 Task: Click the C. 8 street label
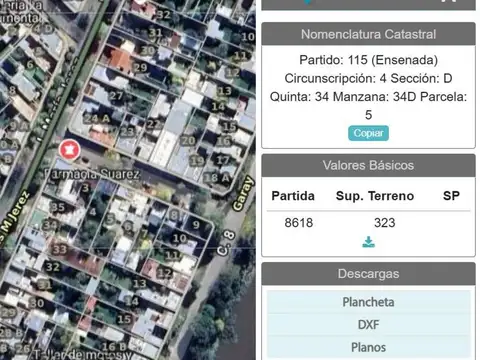pyautogui.click(x=226, y=243)
